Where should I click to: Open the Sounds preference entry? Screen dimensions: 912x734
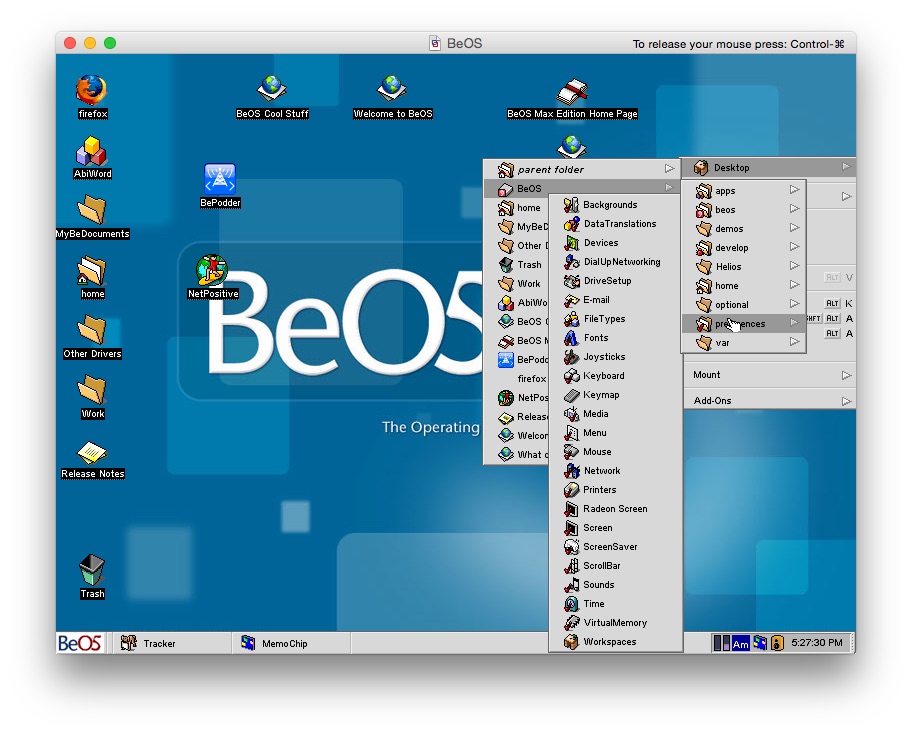pos(615,585)
